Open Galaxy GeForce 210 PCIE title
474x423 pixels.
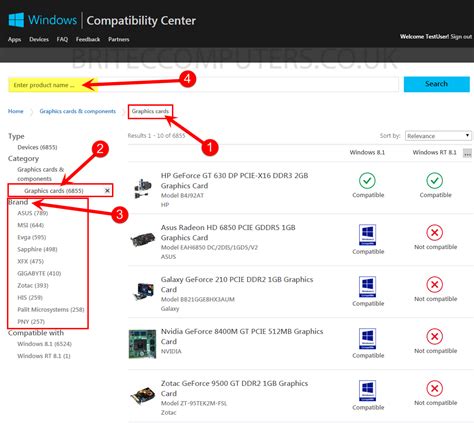pyautogui.click(x=237, y=284)
